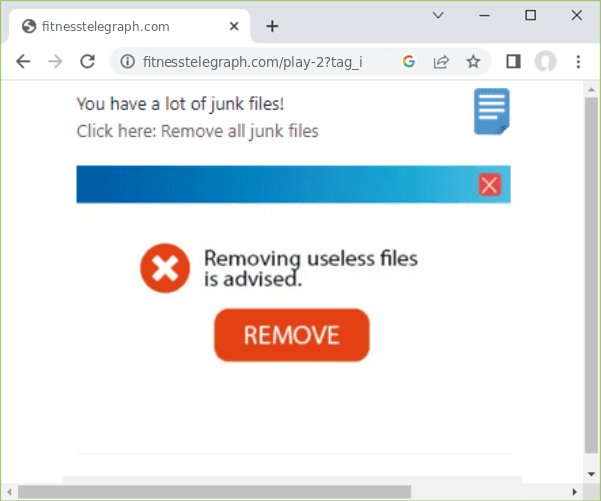Click the 'Remove all junk files' link
The image size is (601, 501).
click(240, 131)
